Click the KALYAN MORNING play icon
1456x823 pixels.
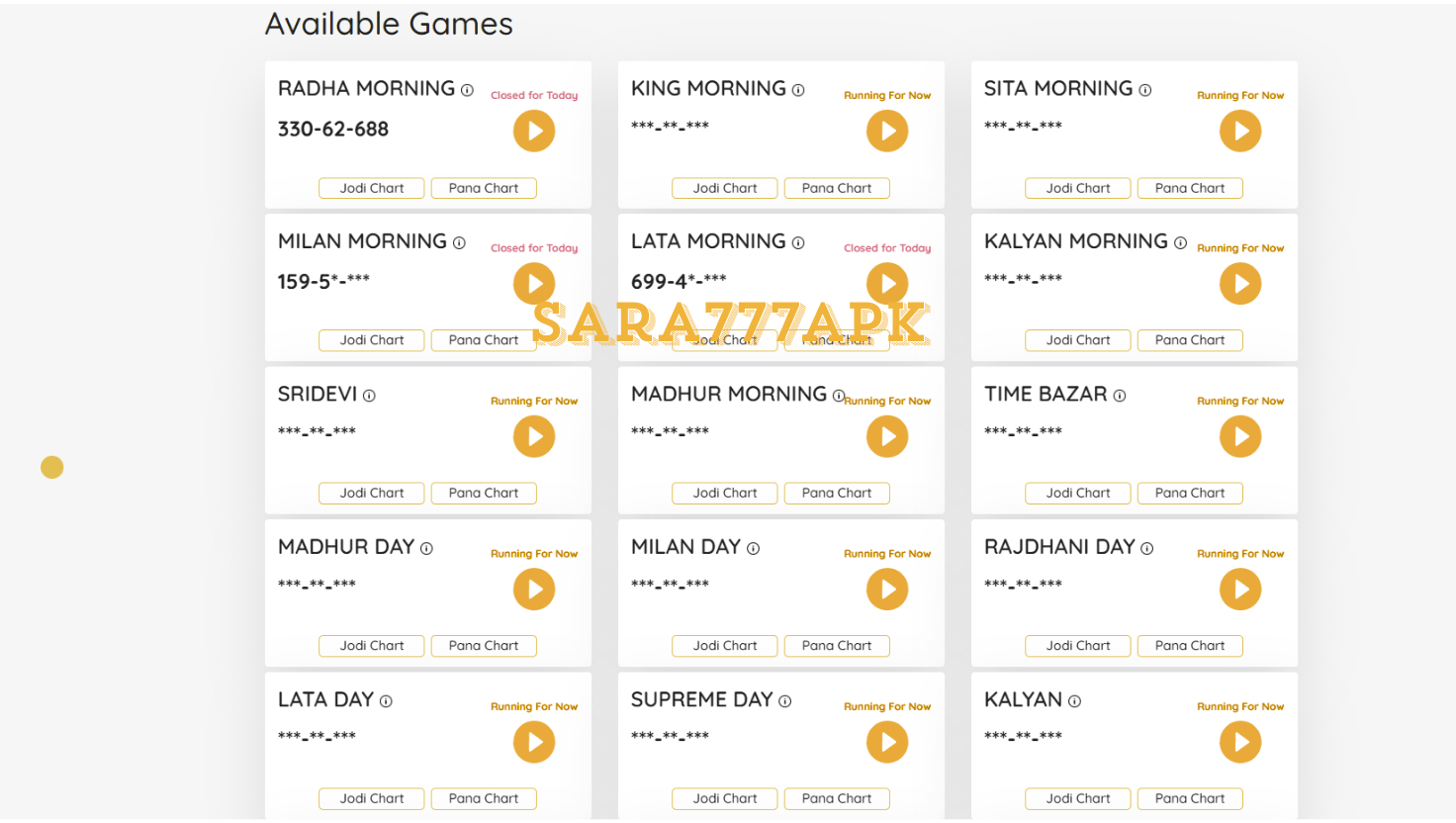tap(1240, 284)
